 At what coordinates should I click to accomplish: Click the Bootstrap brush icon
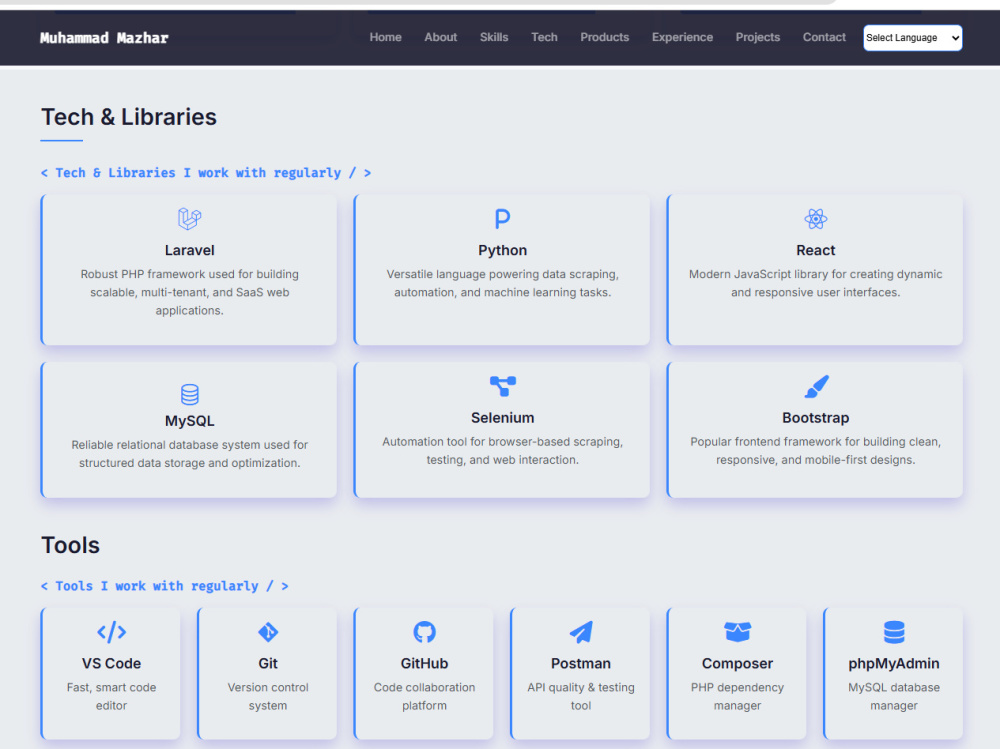(x=816, y=386)
